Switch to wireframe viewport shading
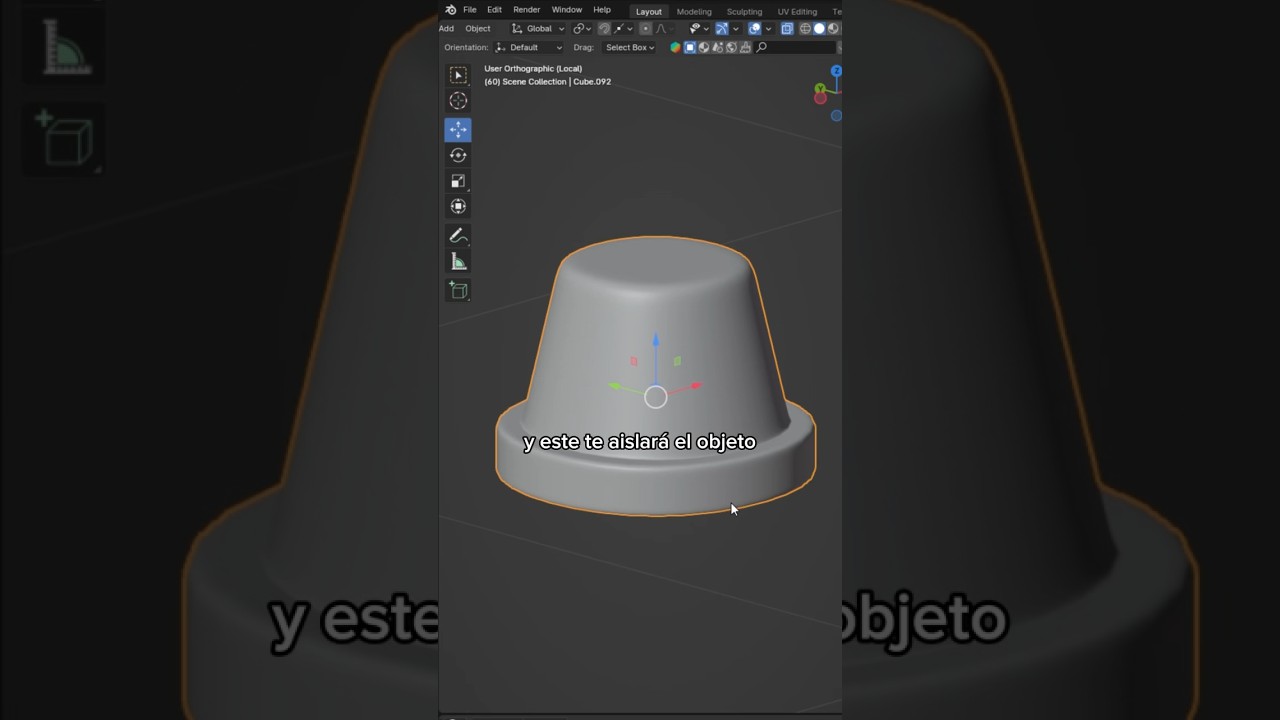Viewport: 1280px width, 720px height. pos(805,29)
